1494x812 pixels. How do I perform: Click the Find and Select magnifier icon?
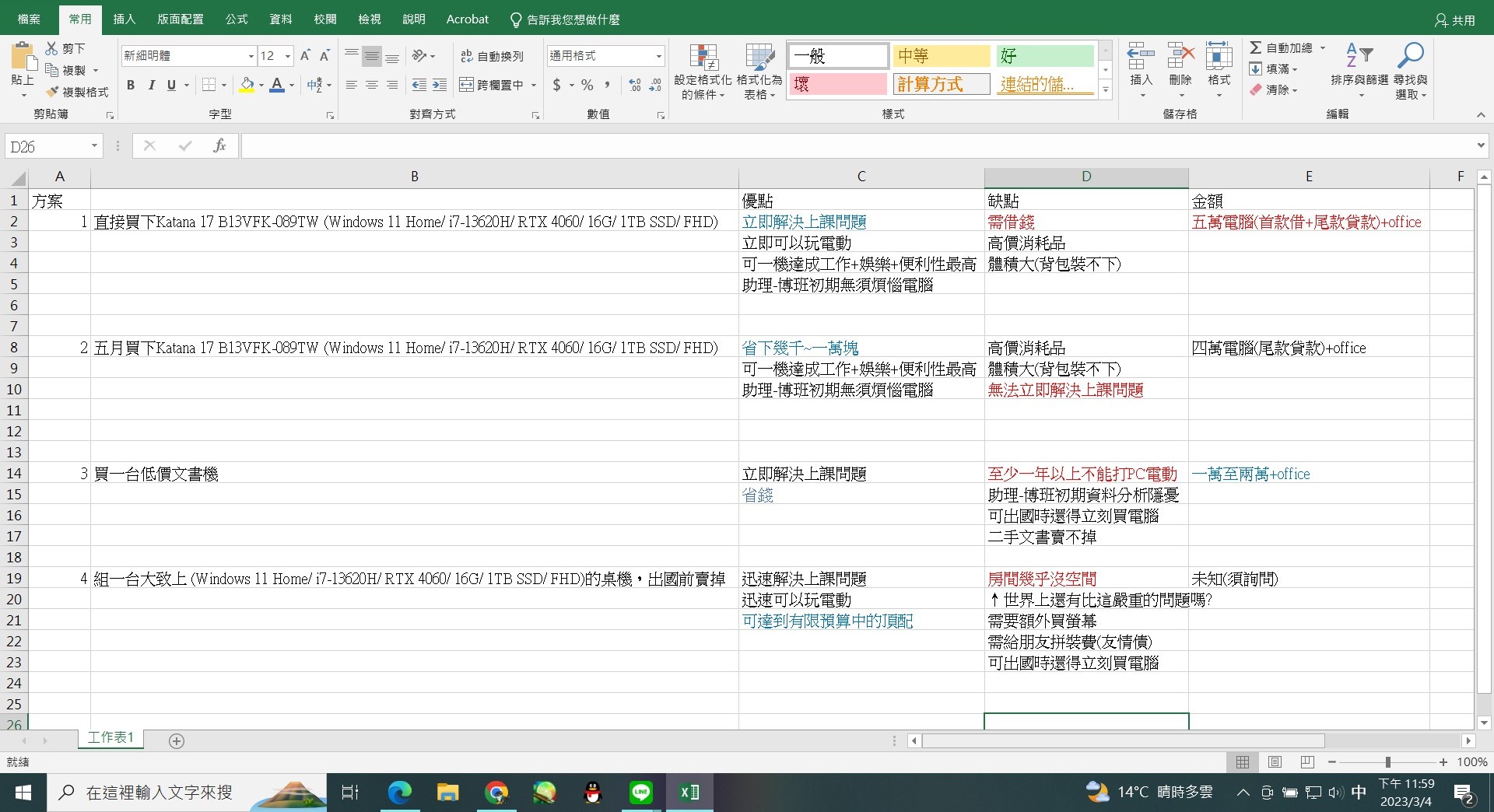pos(1411,55)
